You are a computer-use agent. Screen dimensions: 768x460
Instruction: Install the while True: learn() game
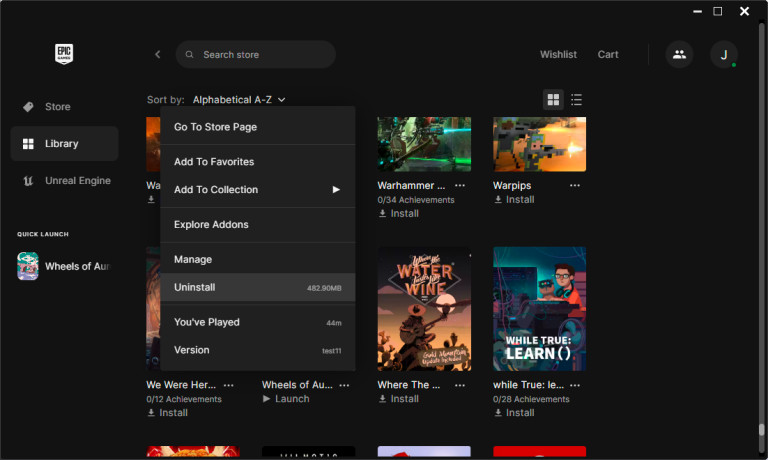click(514, 412)
